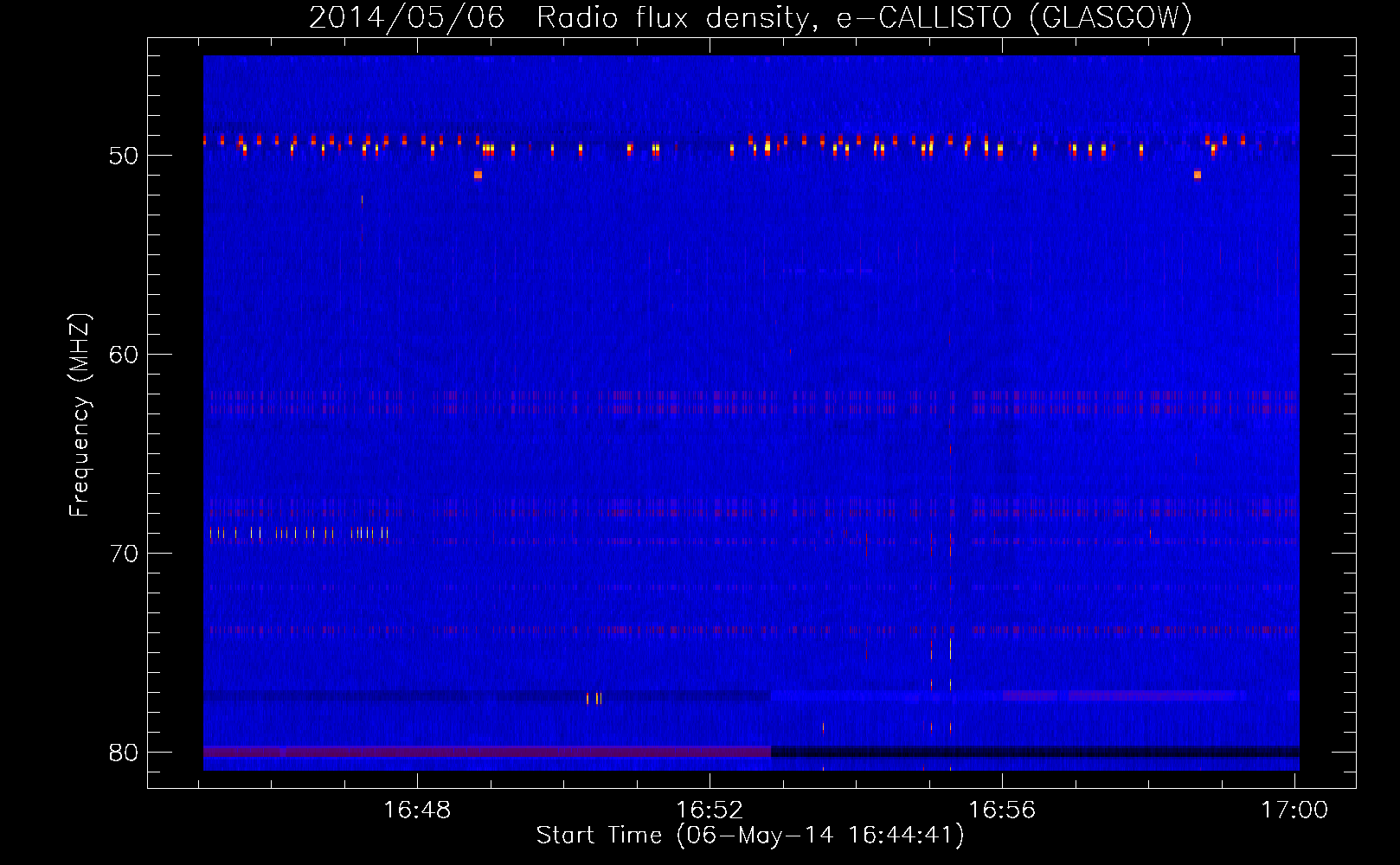Viewport: 1400px width, 865px height.
Task: Click the frequency tick label "80"
Action: coord(124,753)
